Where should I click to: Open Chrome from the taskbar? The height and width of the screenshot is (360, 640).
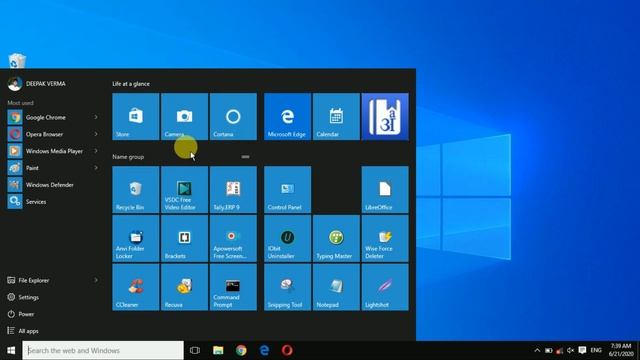coord(241,350)
